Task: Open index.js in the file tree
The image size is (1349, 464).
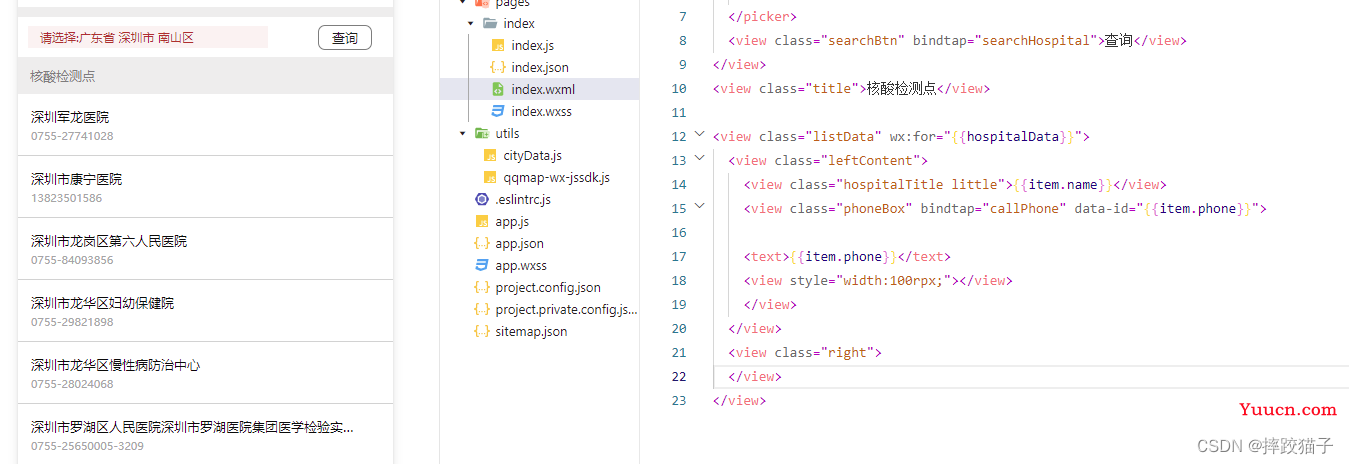Action: click(532, 45)
